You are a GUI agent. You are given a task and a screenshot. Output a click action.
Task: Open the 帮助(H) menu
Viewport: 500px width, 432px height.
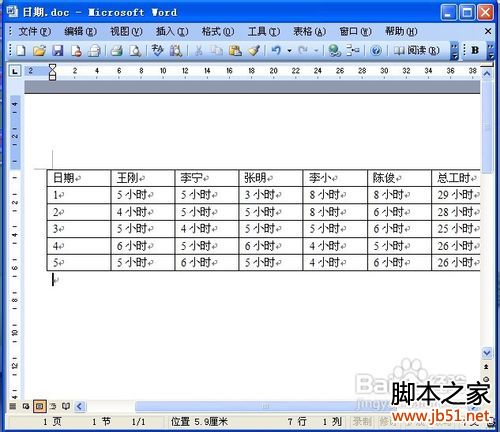pos(401,32)
